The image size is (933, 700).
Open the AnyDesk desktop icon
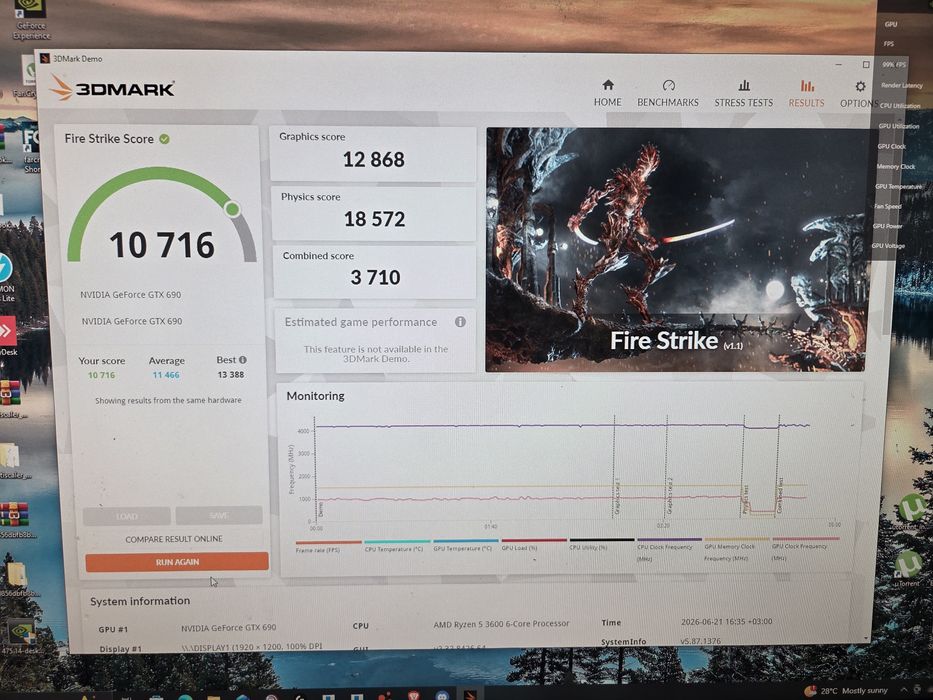pos(7,336)
